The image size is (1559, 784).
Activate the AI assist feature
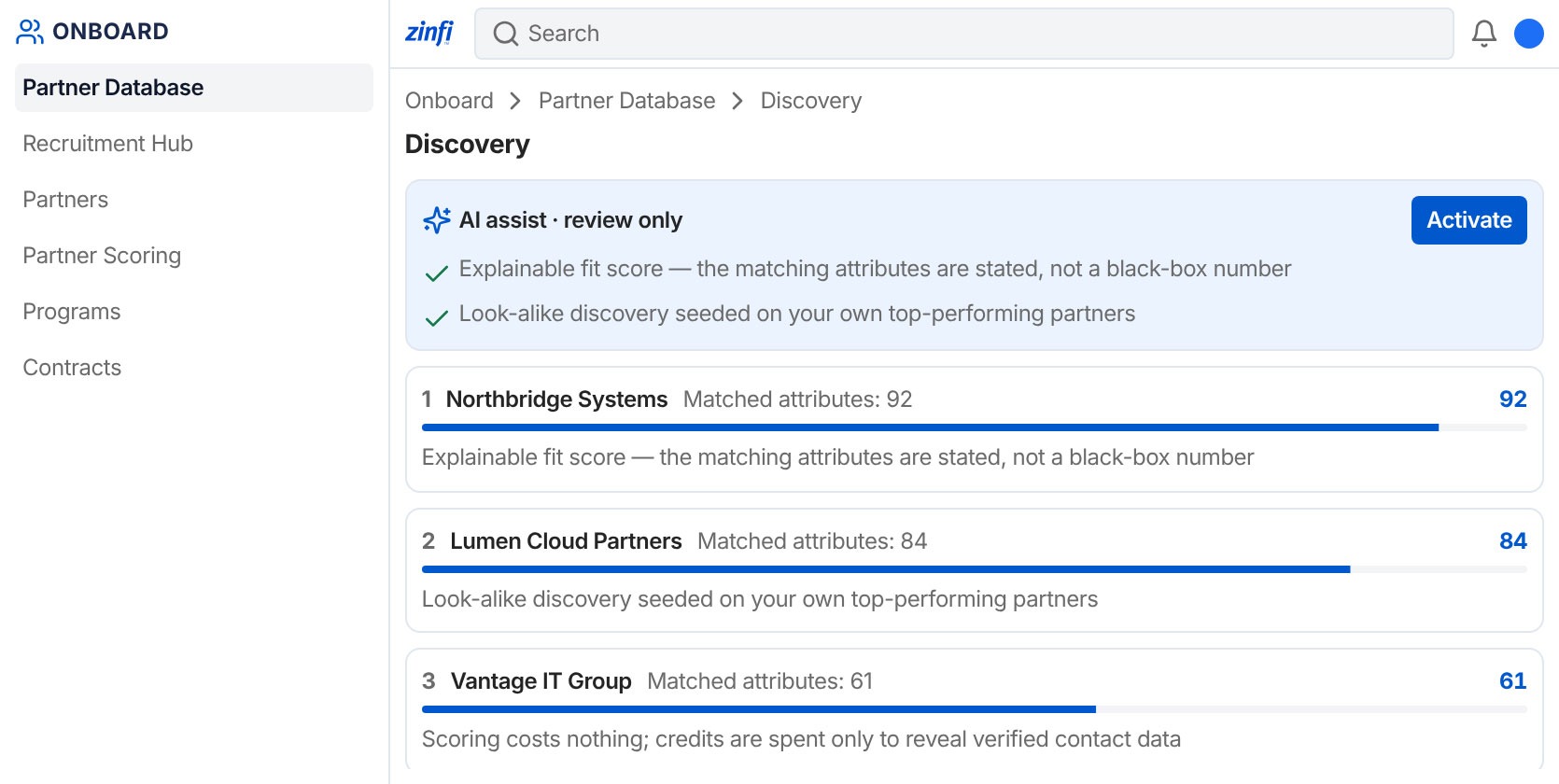tap(1469, 220)
